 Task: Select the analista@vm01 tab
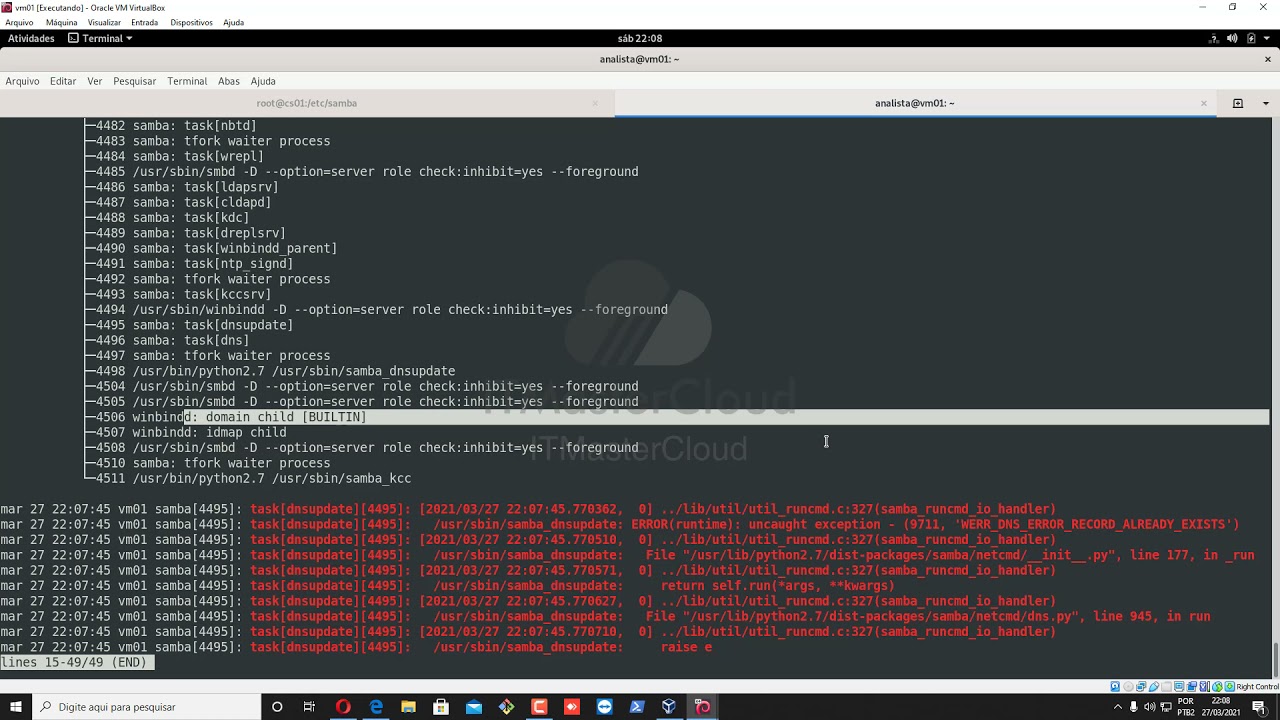click(x=914, y=103)
